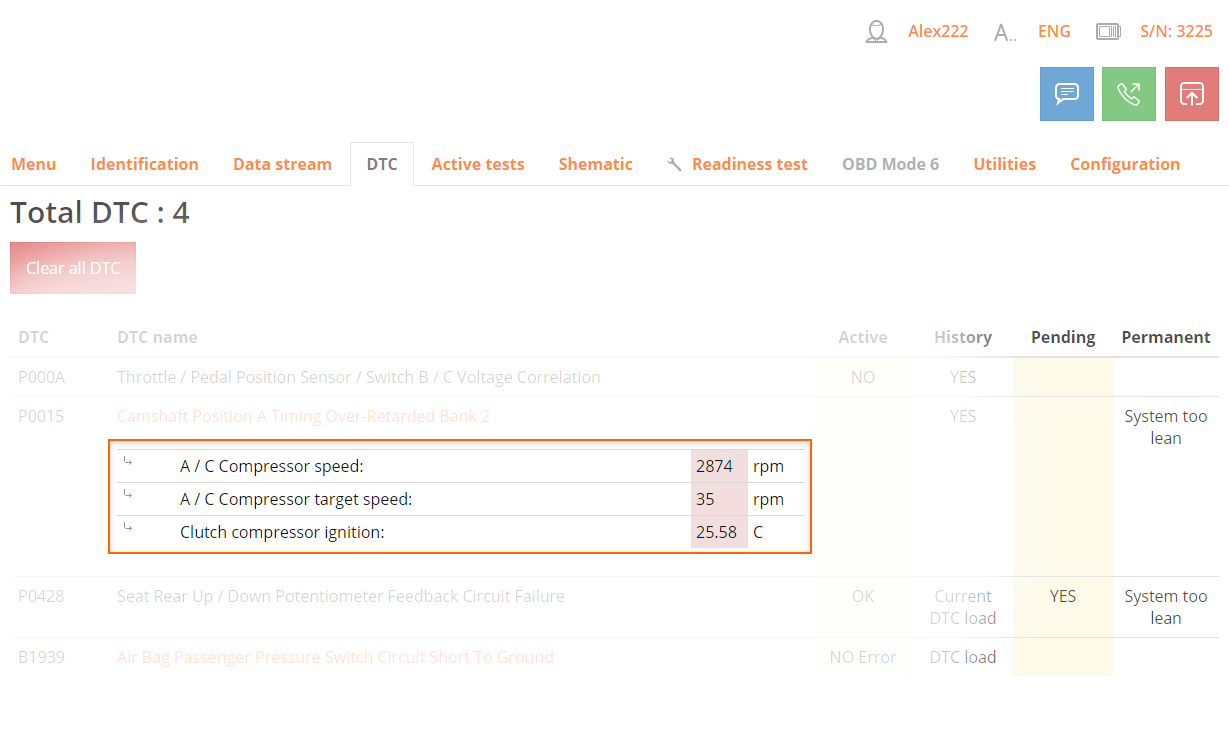Open the Active tests tab
This screenshot has height=744, width=1229.
click(477, 164)
